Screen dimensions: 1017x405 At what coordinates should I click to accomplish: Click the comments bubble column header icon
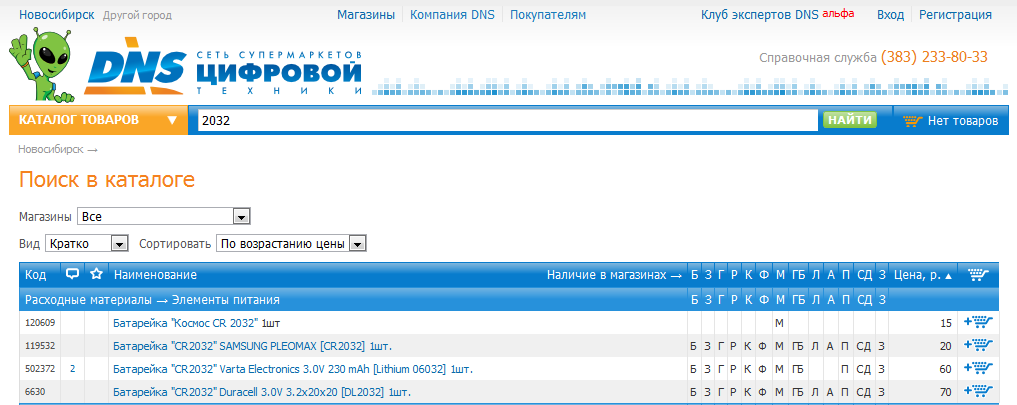click(73, 275)
